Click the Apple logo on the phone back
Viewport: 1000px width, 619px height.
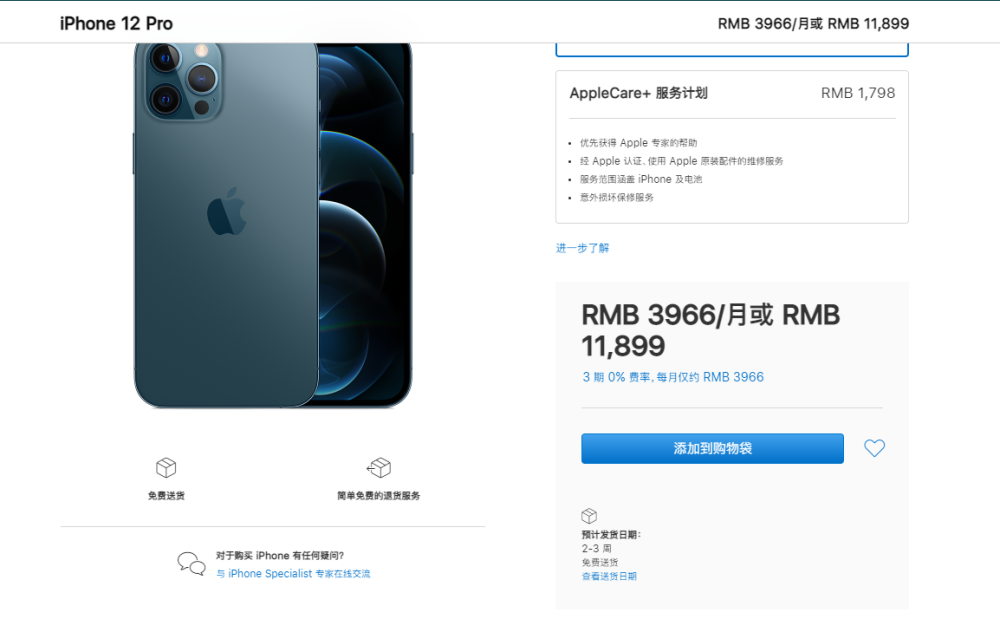coord(226,212)
